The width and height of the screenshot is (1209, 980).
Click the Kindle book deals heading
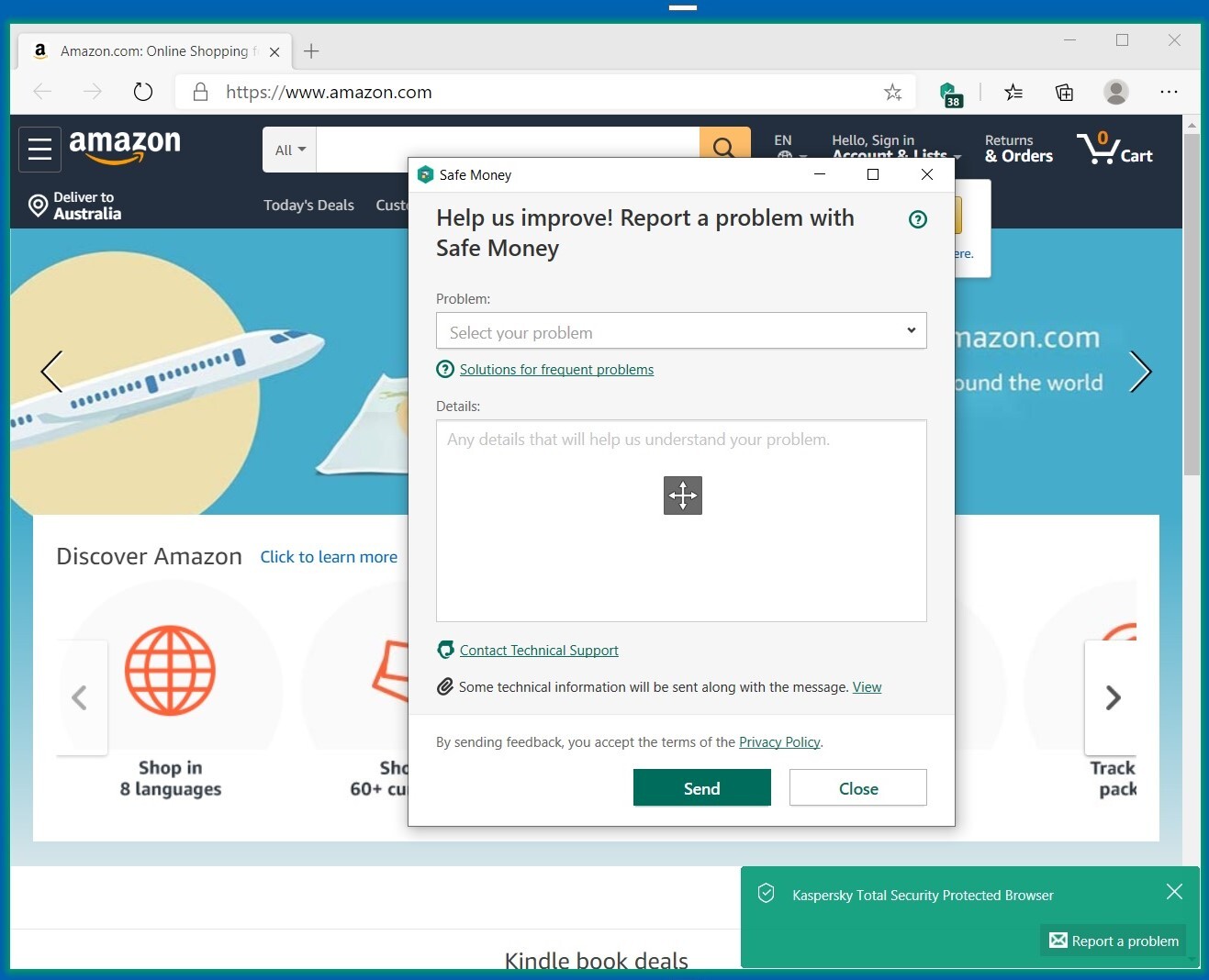[x=597, y=960]
